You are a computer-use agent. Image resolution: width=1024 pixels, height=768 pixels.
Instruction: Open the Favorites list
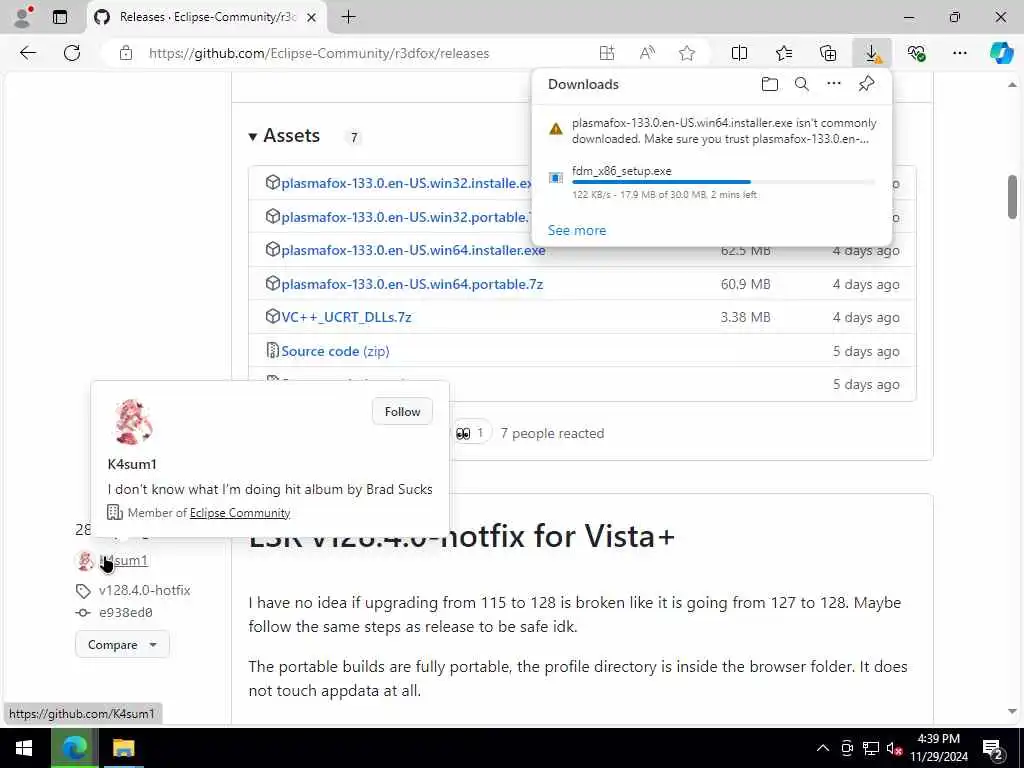(784, 54)
